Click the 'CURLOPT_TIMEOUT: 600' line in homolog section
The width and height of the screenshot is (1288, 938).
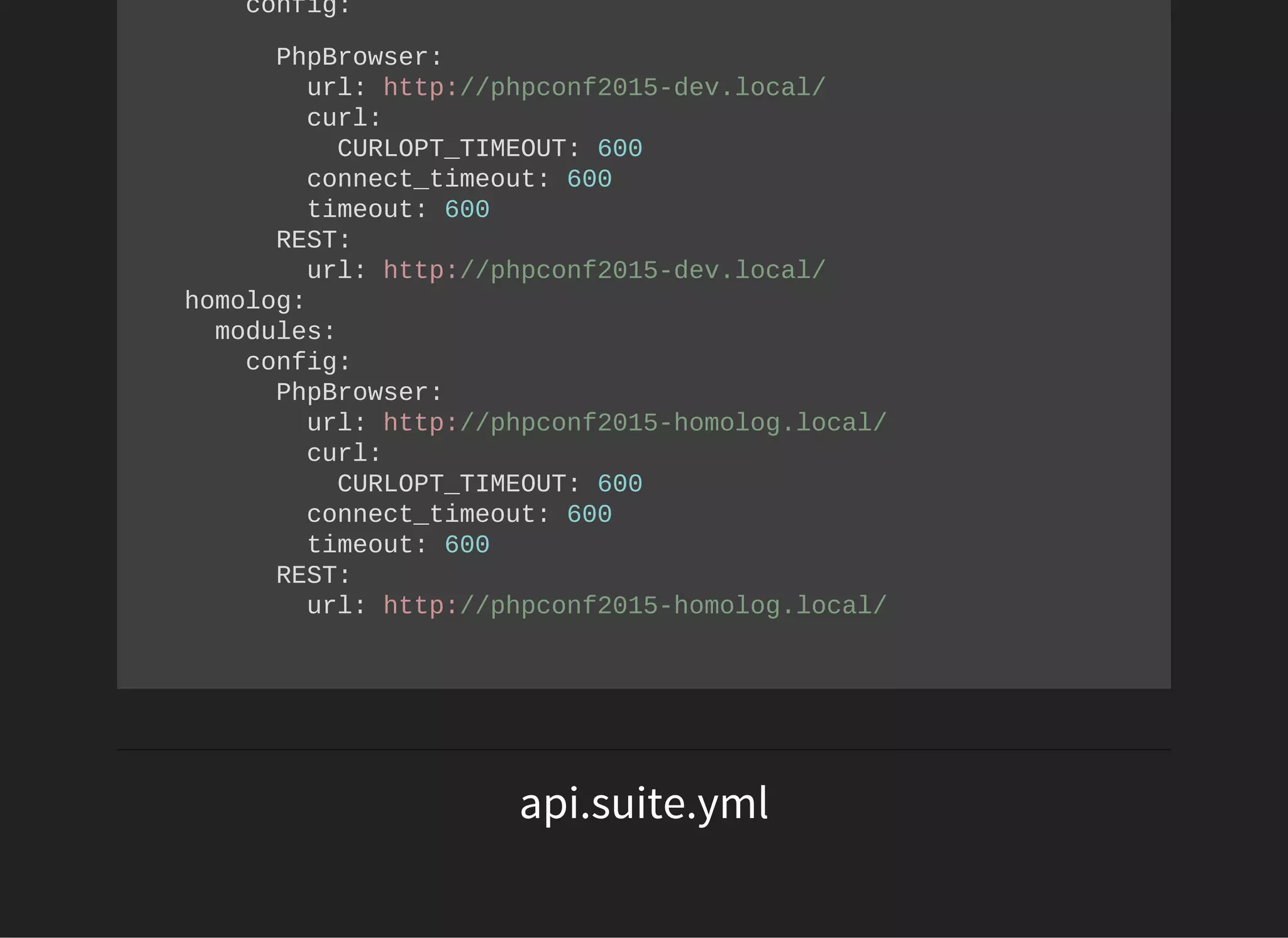point(490,484)
